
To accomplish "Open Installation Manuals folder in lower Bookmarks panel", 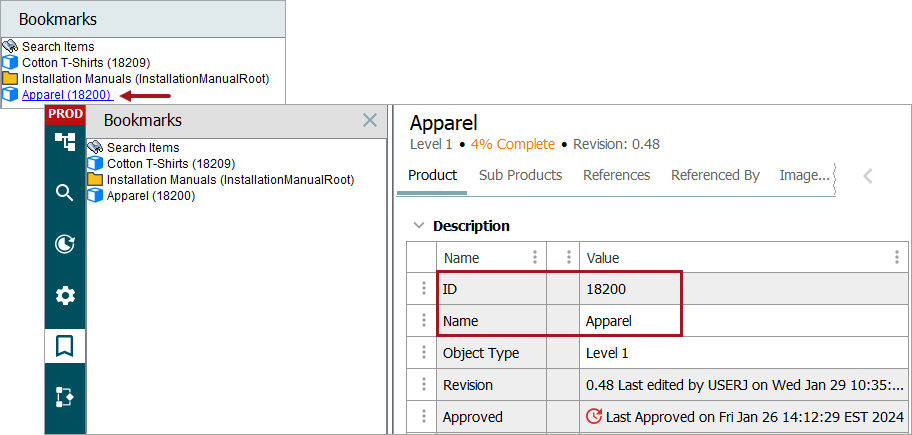I will point(230,180).
